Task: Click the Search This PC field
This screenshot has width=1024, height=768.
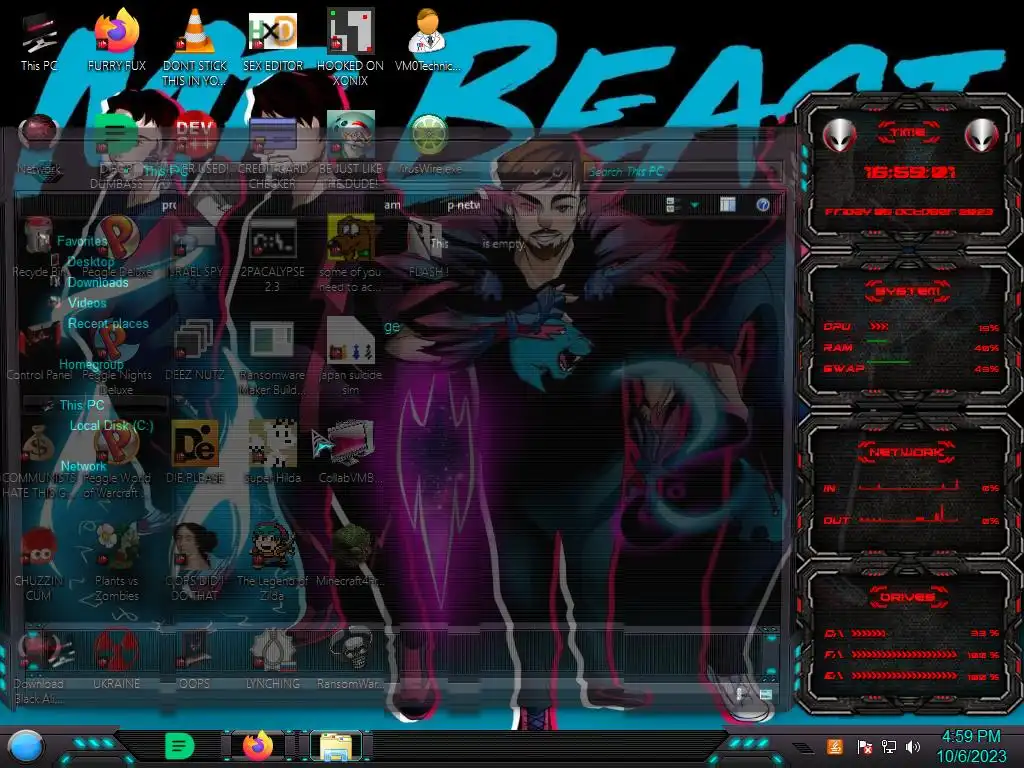Action: click(682, 172)
